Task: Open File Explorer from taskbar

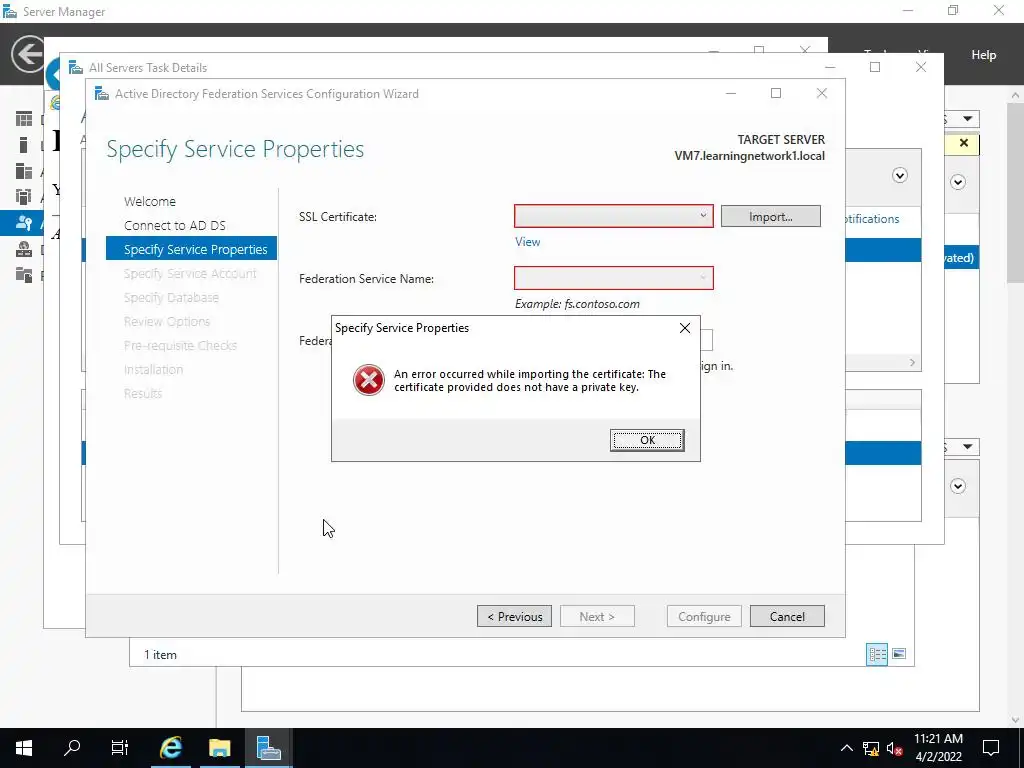Action: pyautogui.click(x=219, y=748)
